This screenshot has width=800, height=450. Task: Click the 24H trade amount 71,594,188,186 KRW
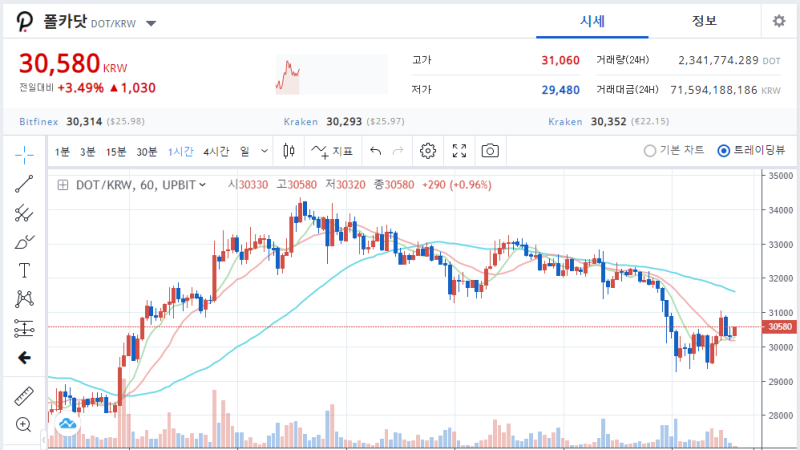coord(725,90)
